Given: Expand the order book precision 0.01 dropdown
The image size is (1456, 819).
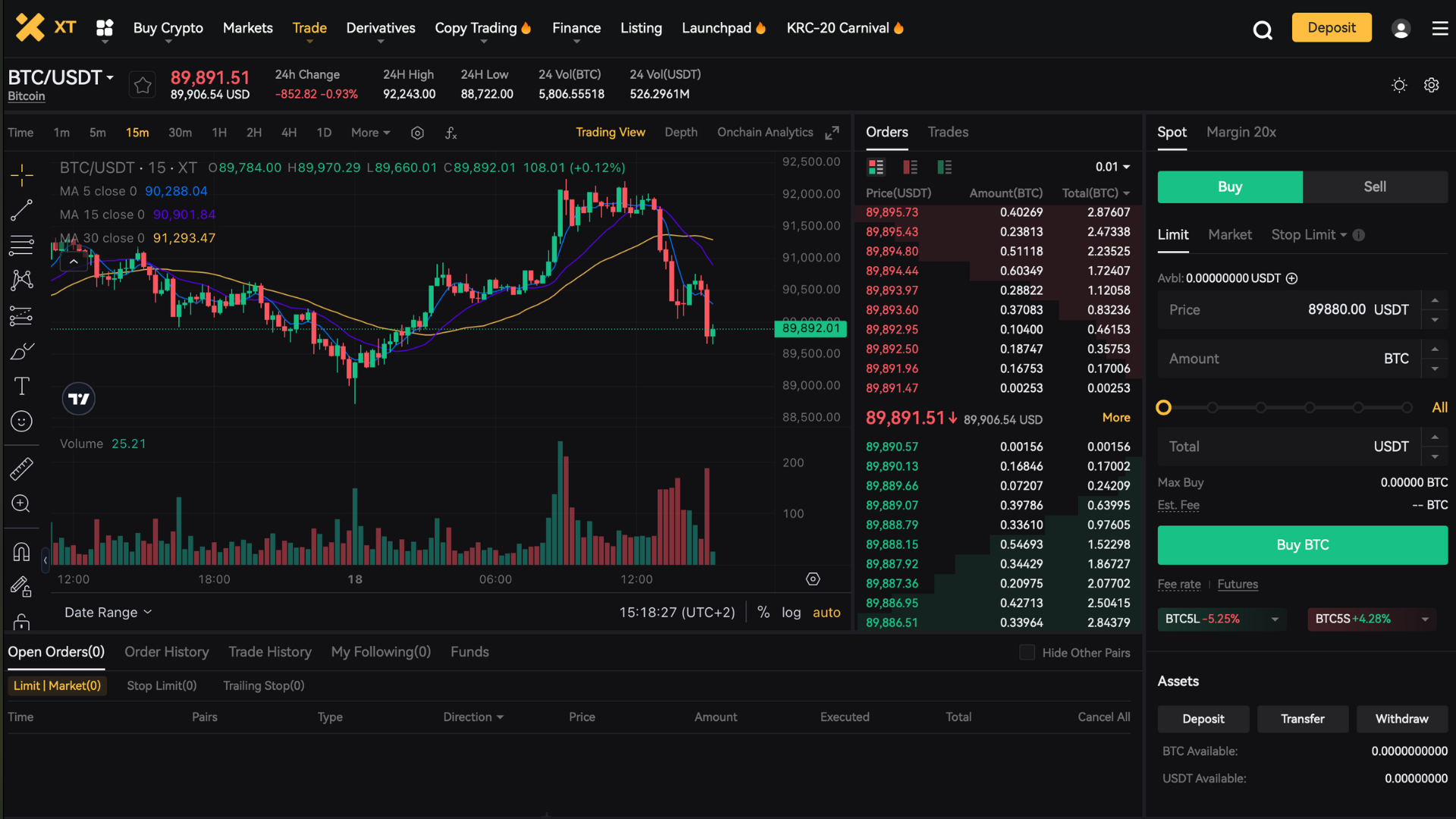Looking at the screenshot, I should [1112, 167].
